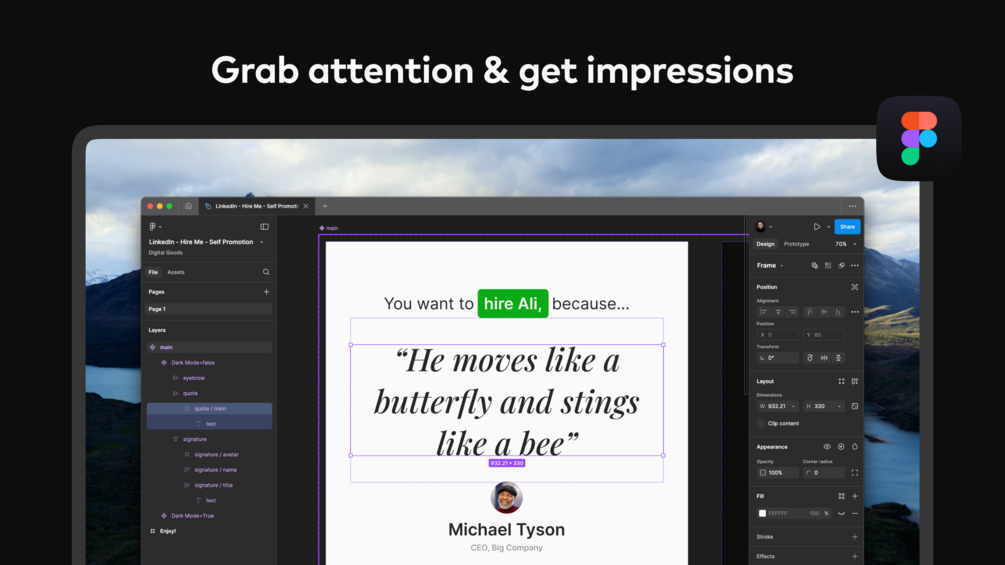The height and width of the screenshot is (565, 1005).
Task: Select the main layer
Action: pyautogui.click(x=209, y=347)
